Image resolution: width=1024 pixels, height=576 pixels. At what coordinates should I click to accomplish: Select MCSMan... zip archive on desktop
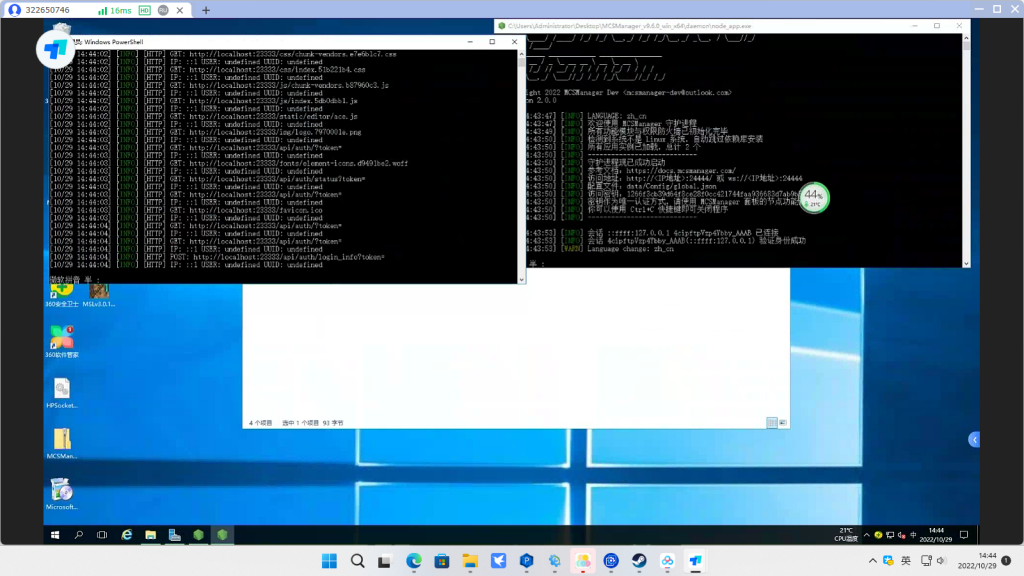[61, 443]
